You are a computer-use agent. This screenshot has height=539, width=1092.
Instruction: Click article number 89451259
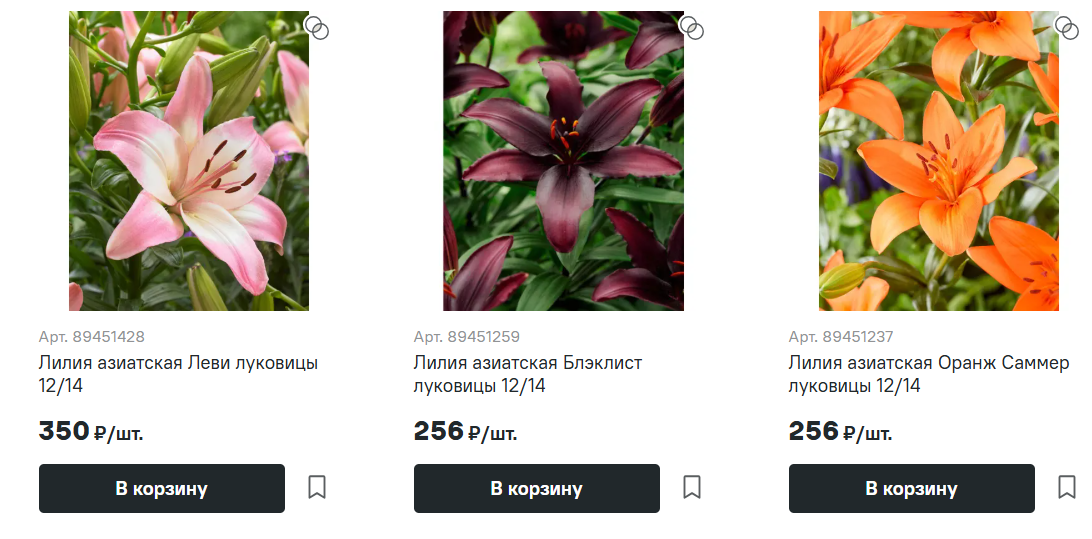467,337
